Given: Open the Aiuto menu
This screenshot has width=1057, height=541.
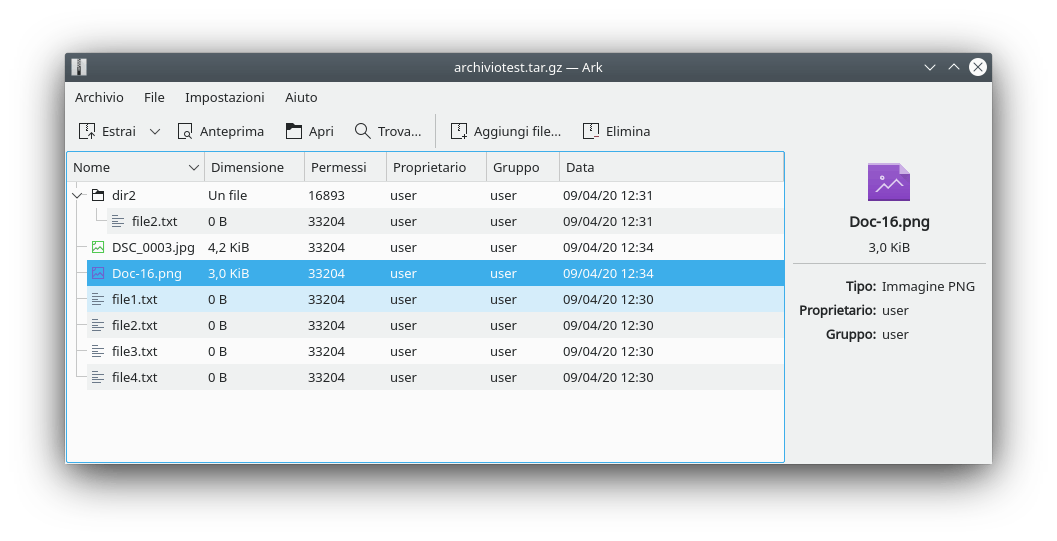Looking at the screenshot, I should pos(301,97).
